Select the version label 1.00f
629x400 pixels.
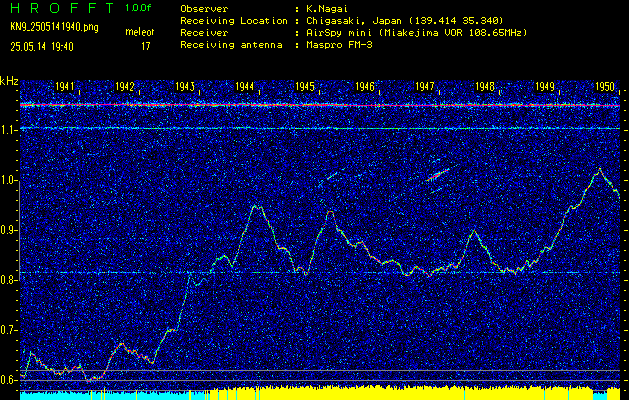tap(138, 8)
